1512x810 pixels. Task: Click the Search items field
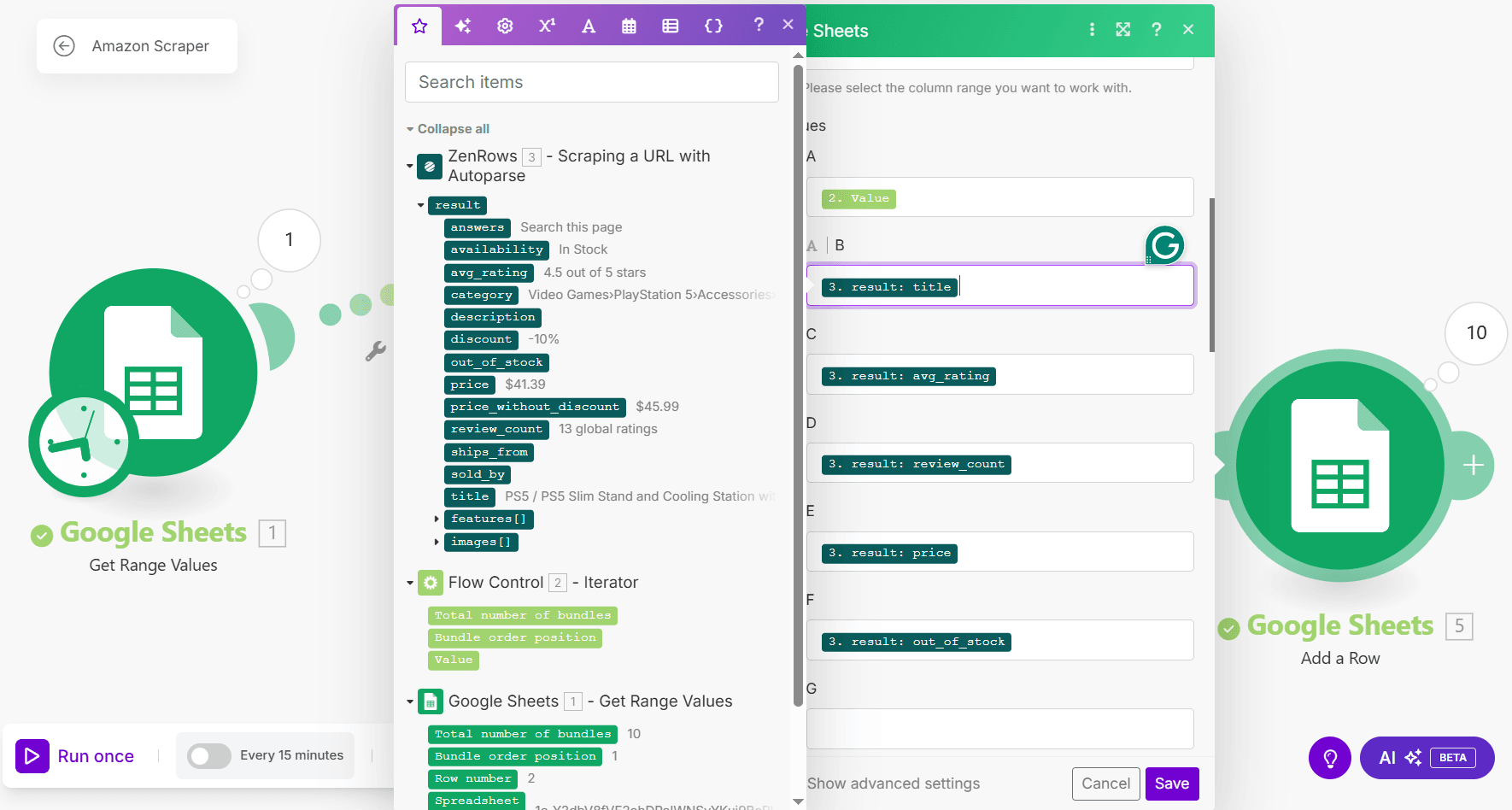[x=591, y=82]
